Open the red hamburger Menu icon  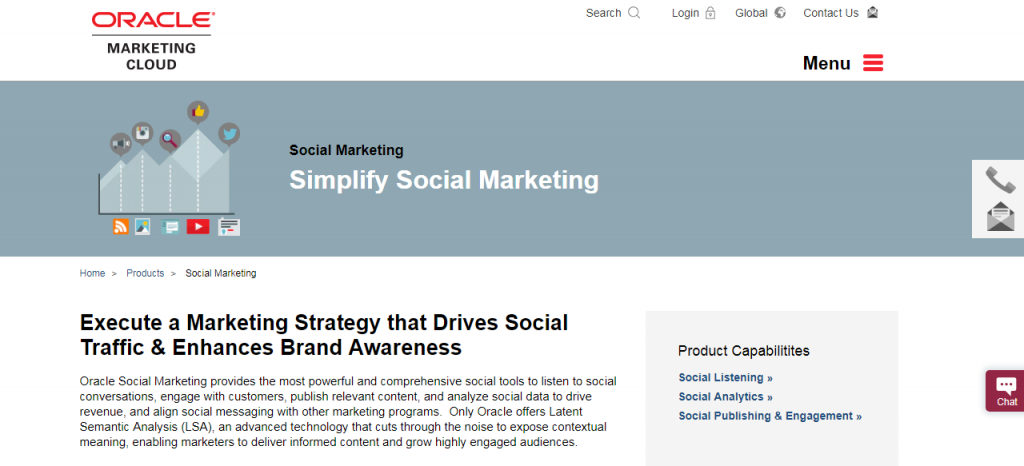873,63
